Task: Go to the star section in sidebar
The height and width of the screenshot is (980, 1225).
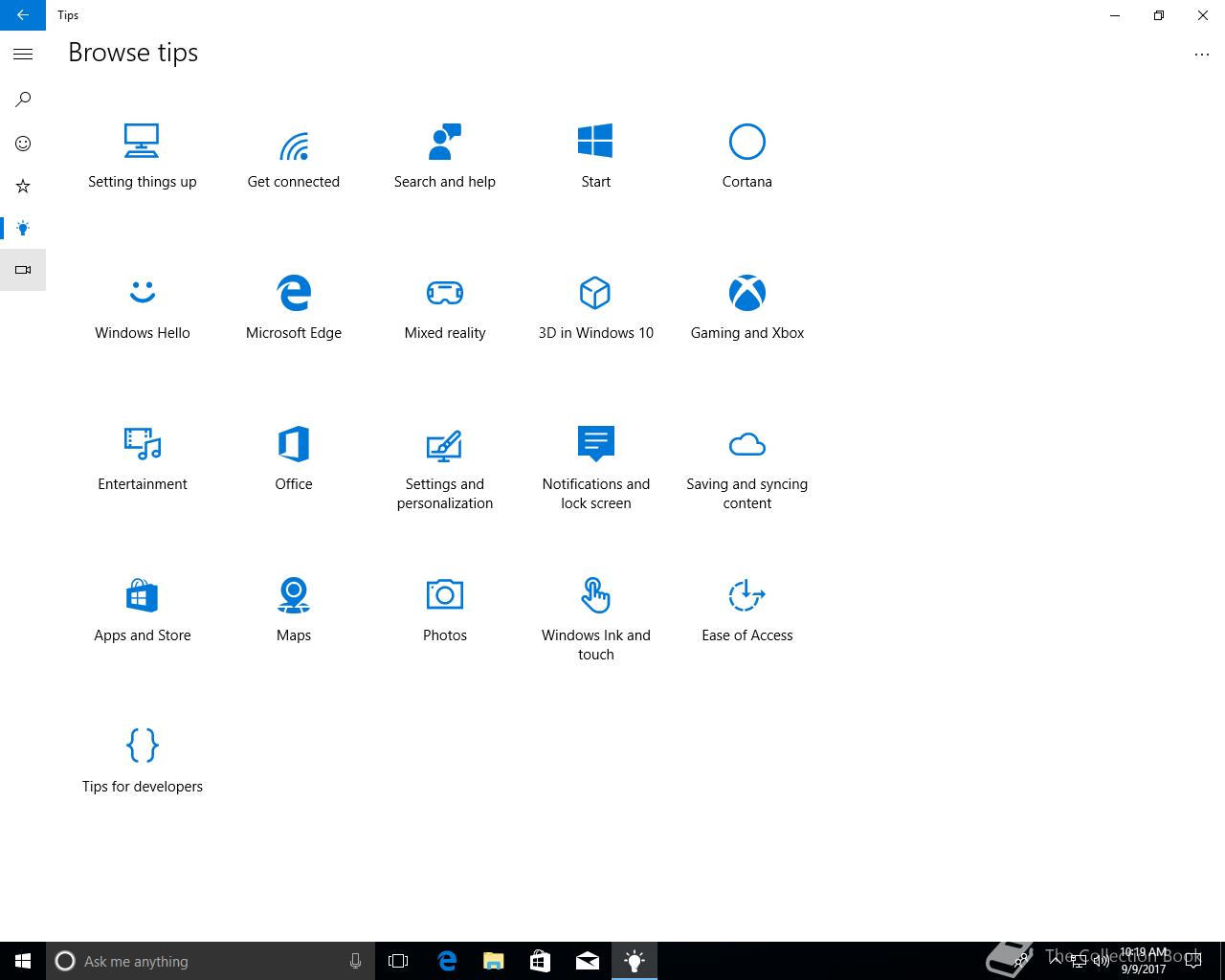Action: tap(23, 186)
